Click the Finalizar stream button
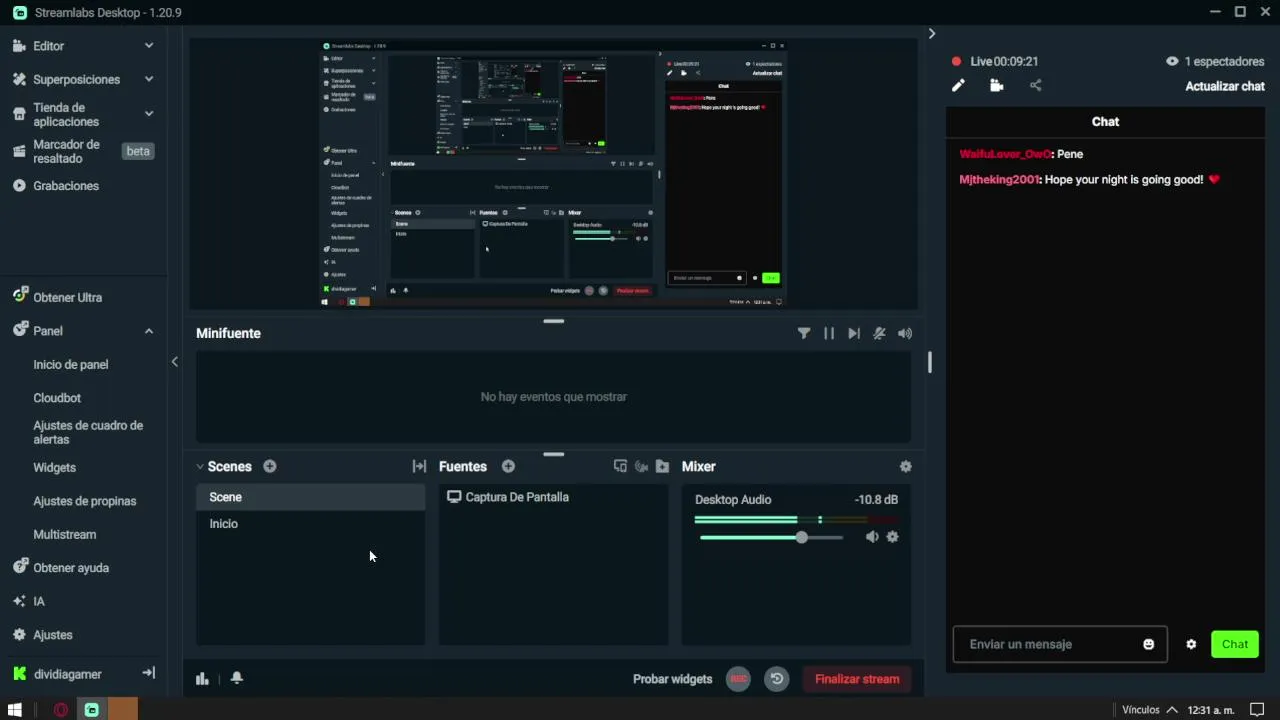 point(857,679)
